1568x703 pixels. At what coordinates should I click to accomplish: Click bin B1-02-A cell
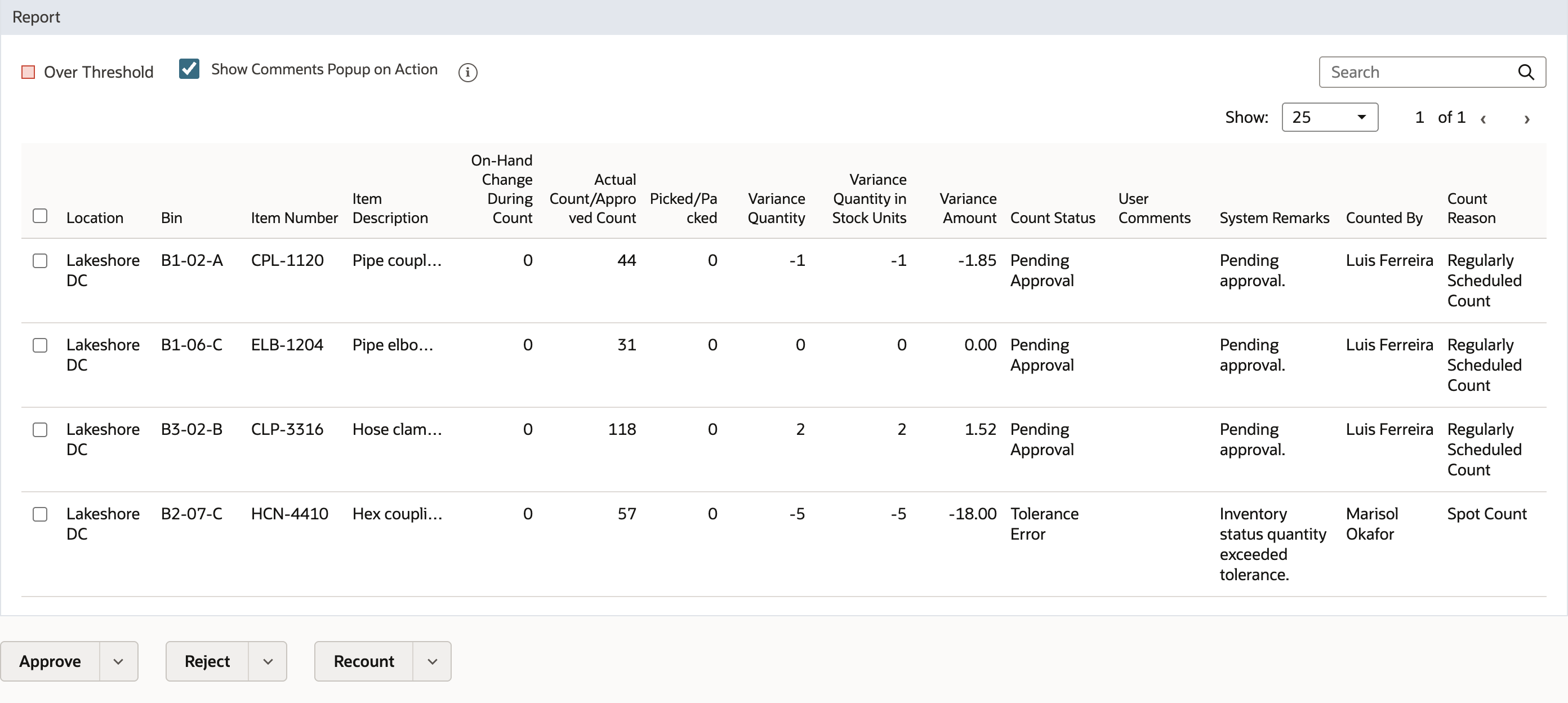pos(191,260)
